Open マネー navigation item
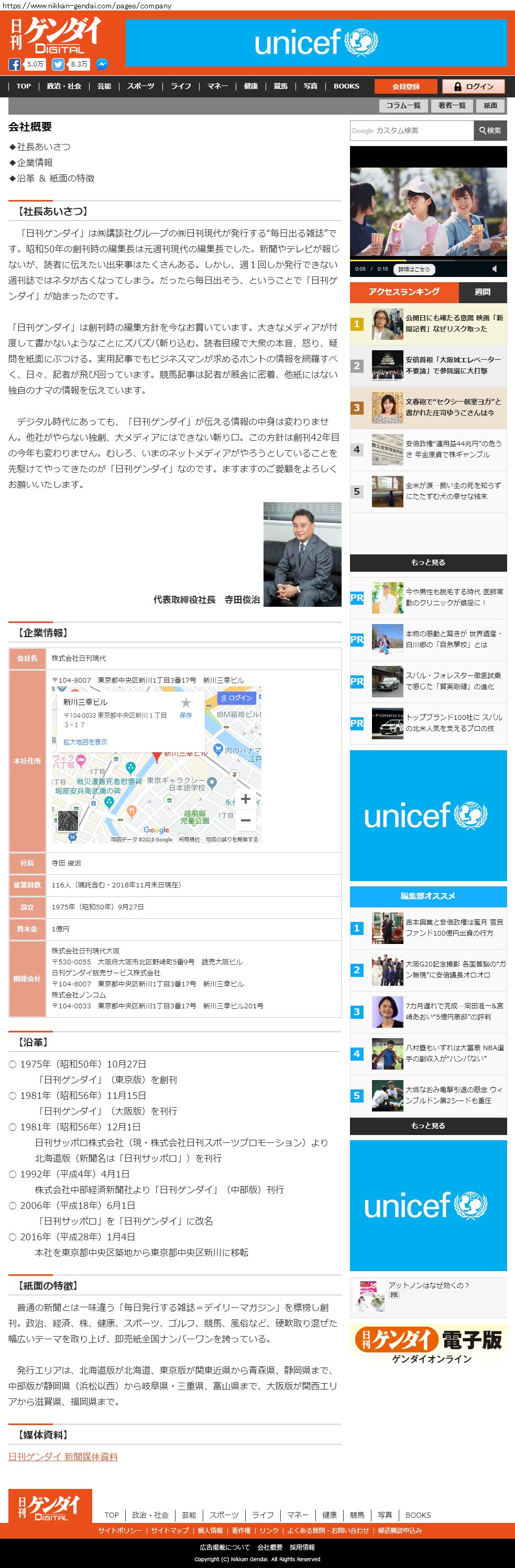 coord(217,86)
